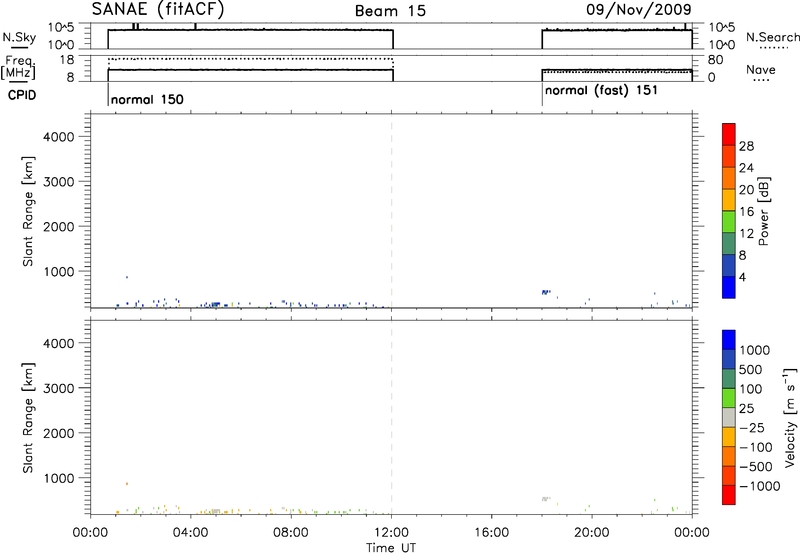
Task: Click the 'Velocity [m s-1]' colorbar title
Action: [790, 417]
